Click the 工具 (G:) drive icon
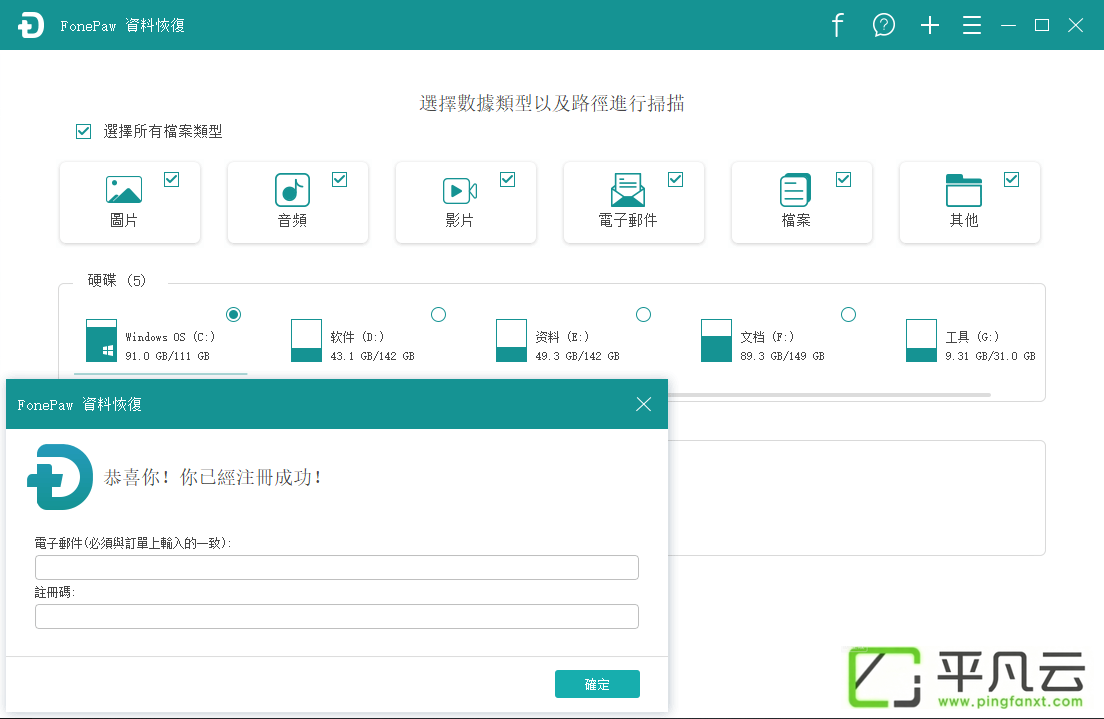Viewport: 1104px width, 719px height. (x=921, y=340)
